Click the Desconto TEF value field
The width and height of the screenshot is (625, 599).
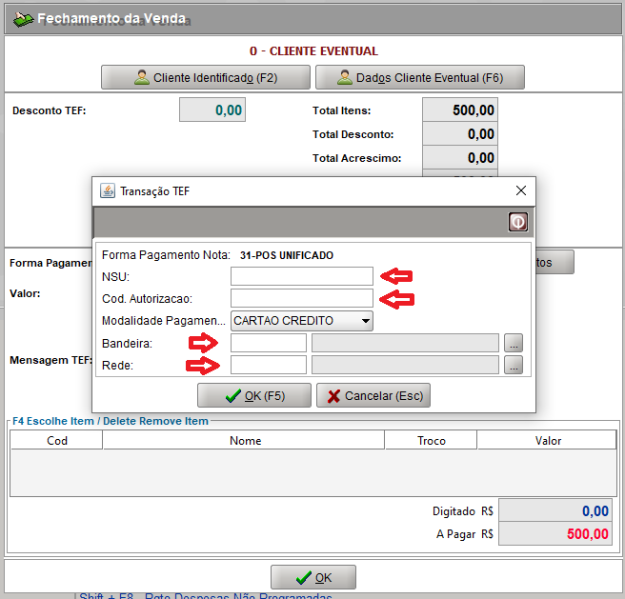point(212,110)
